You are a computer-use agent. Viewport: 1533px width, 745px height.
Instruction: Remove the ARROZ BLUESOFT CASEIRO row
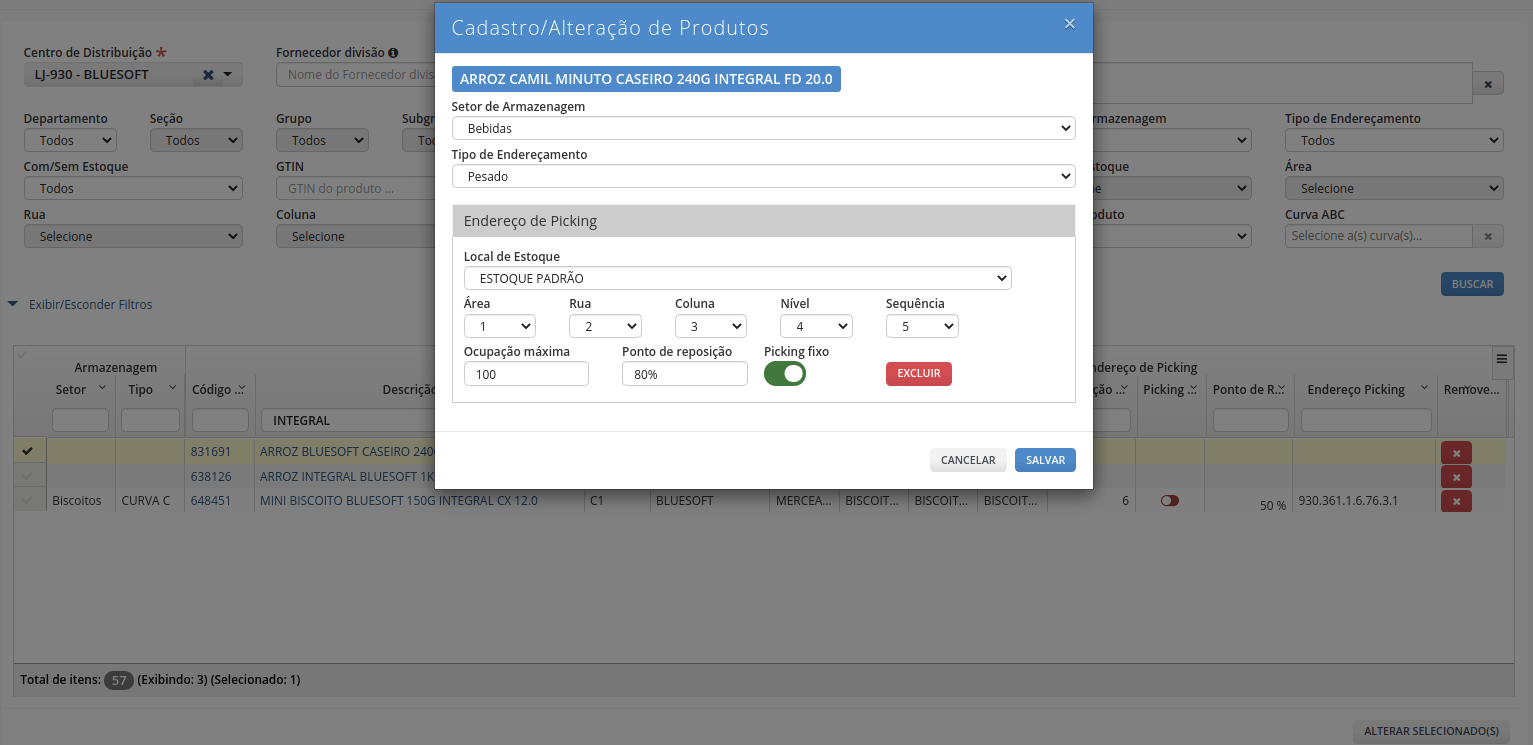coord(1456,453)
